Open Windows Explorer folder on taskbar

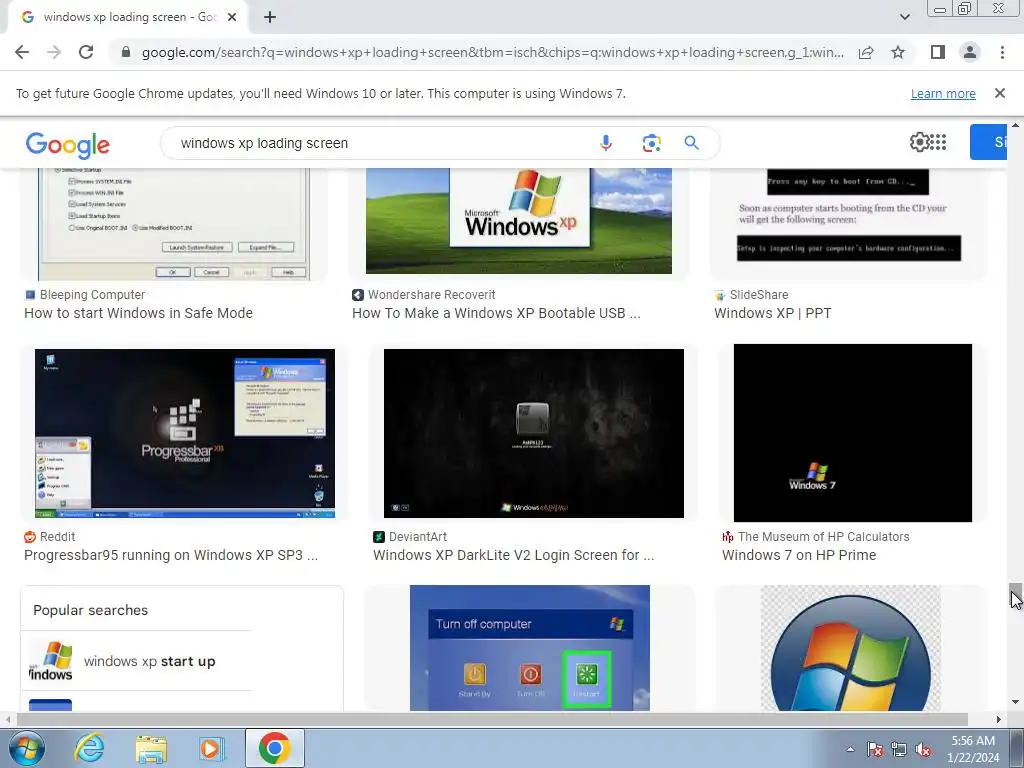point(151,749)
